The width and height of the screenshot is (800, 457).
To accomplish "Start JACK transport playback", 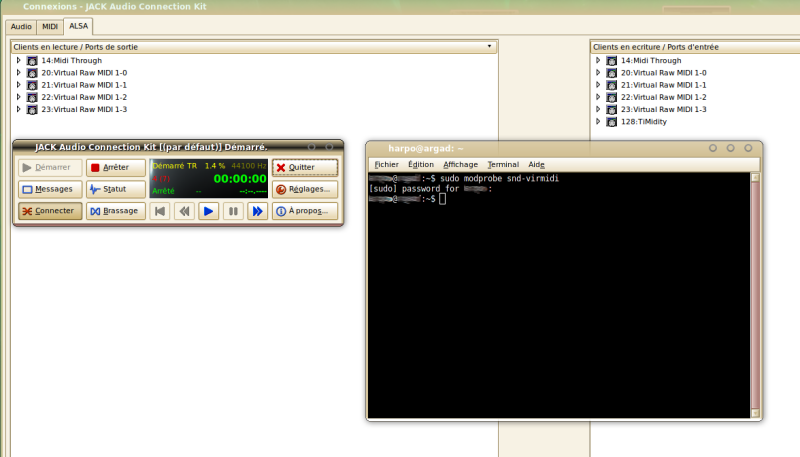I will click(208, 211).
